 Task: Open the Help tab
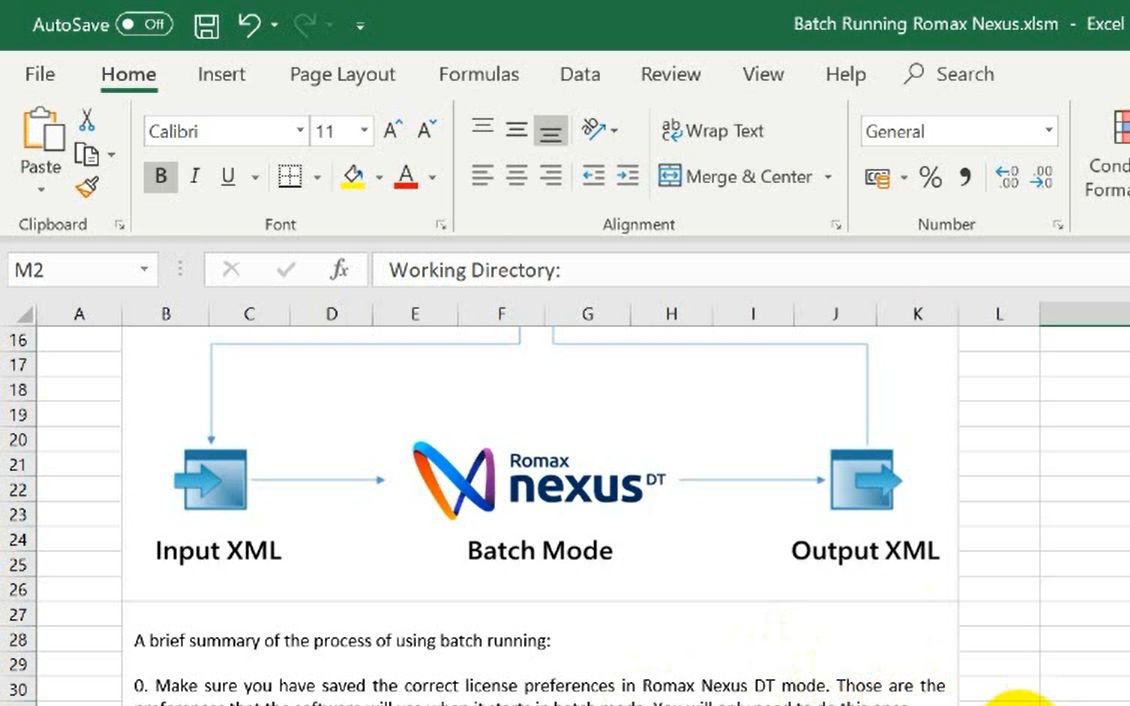coord(845,74)
